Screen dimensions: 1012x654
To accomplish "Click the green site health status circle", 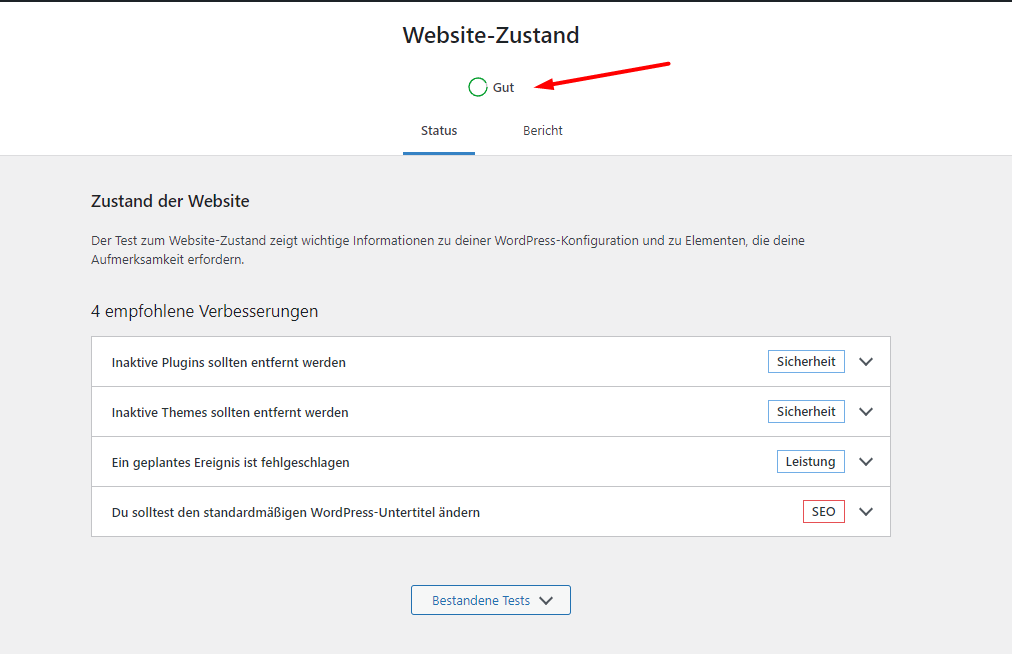I will pos(478,87).
